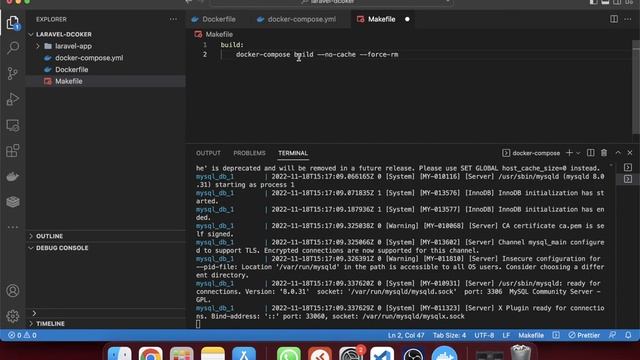This screenshot has width=640, height=360.
Task: Open the Manage gear settings menu
Action: coord(13,316)
